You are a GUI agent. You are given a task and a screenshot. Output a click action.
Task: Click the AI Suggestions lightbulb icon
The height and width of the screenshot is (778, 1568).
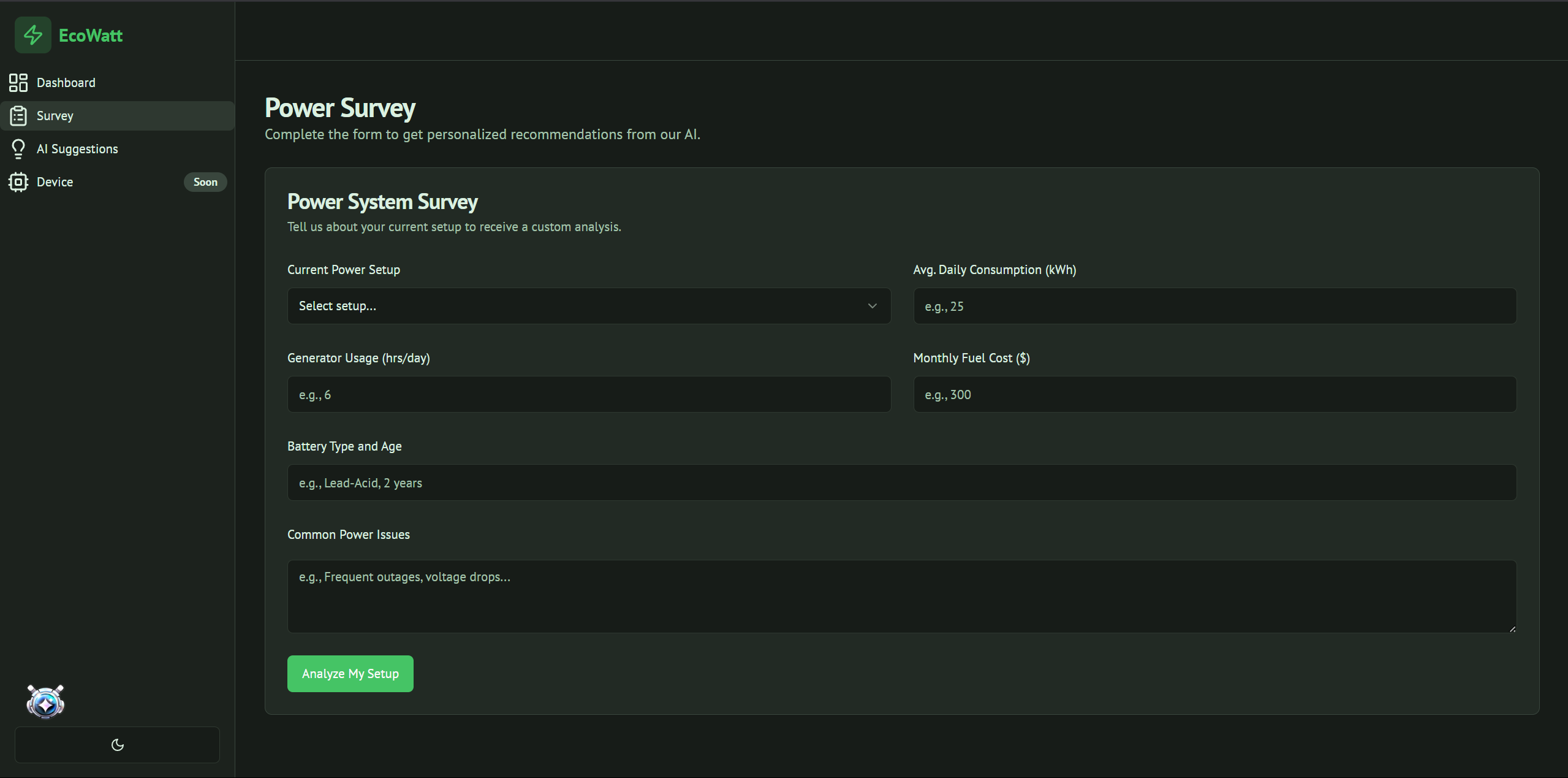click(18, 149)
